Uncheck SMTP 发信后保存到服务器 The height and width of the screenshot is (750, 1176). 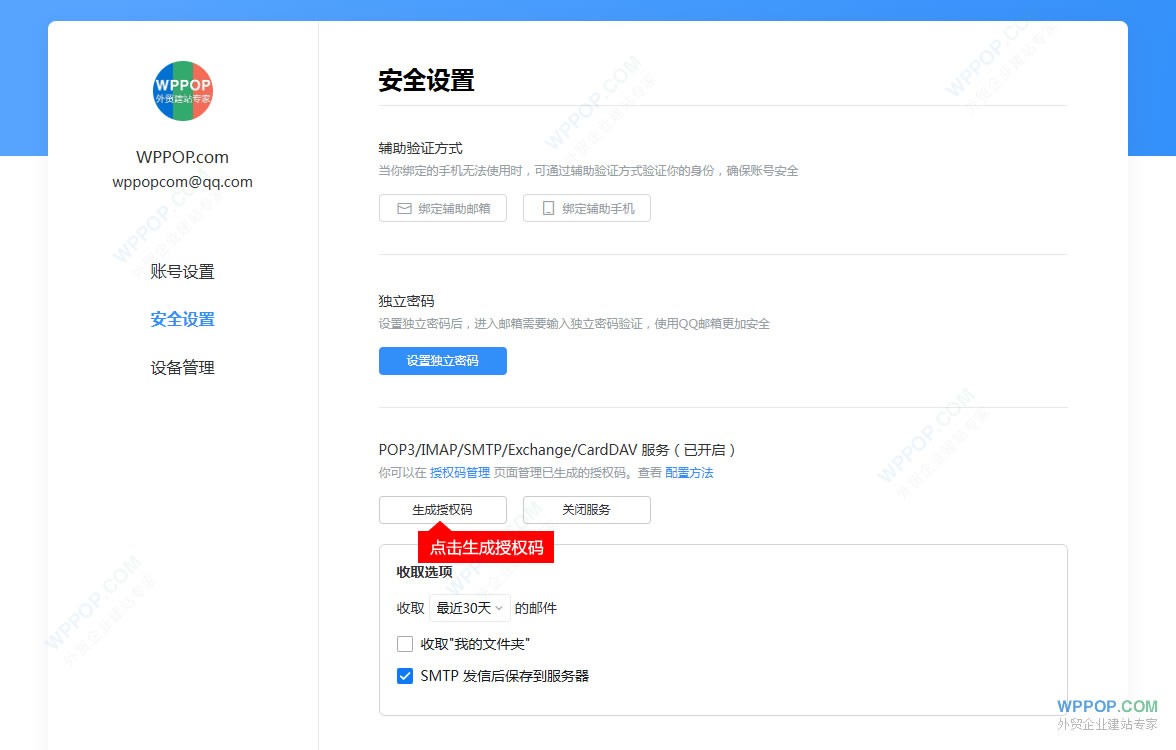(x=404, y=675)
